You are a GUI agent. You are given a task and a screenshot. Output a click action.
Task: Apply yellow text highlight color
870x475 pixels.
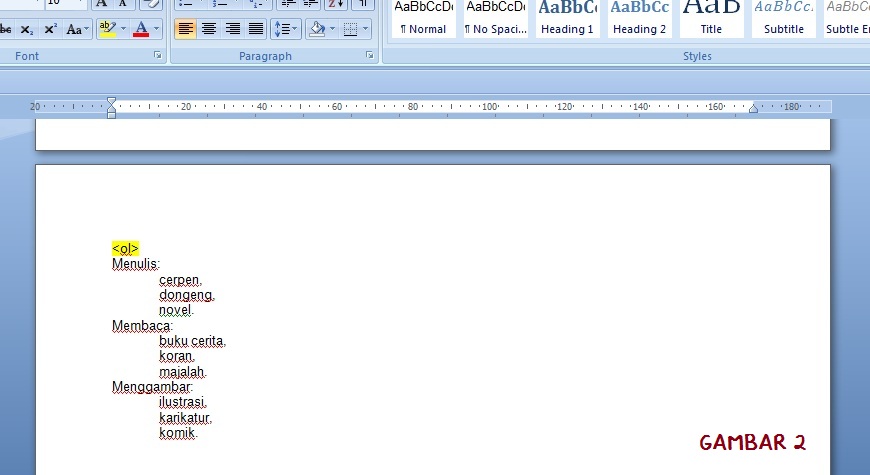click(x=107, y=29)
